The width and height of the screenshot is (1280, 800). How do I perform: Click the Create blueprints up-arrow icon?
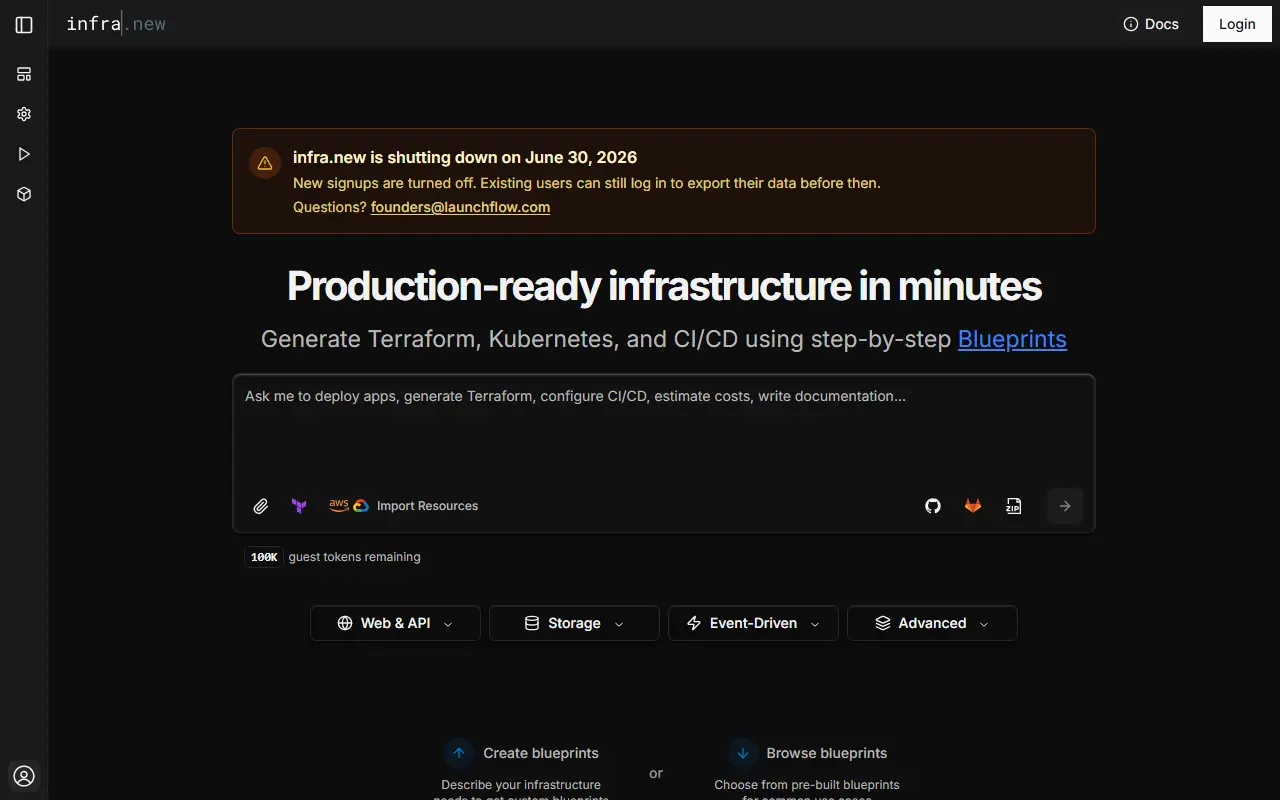point(459,753)
